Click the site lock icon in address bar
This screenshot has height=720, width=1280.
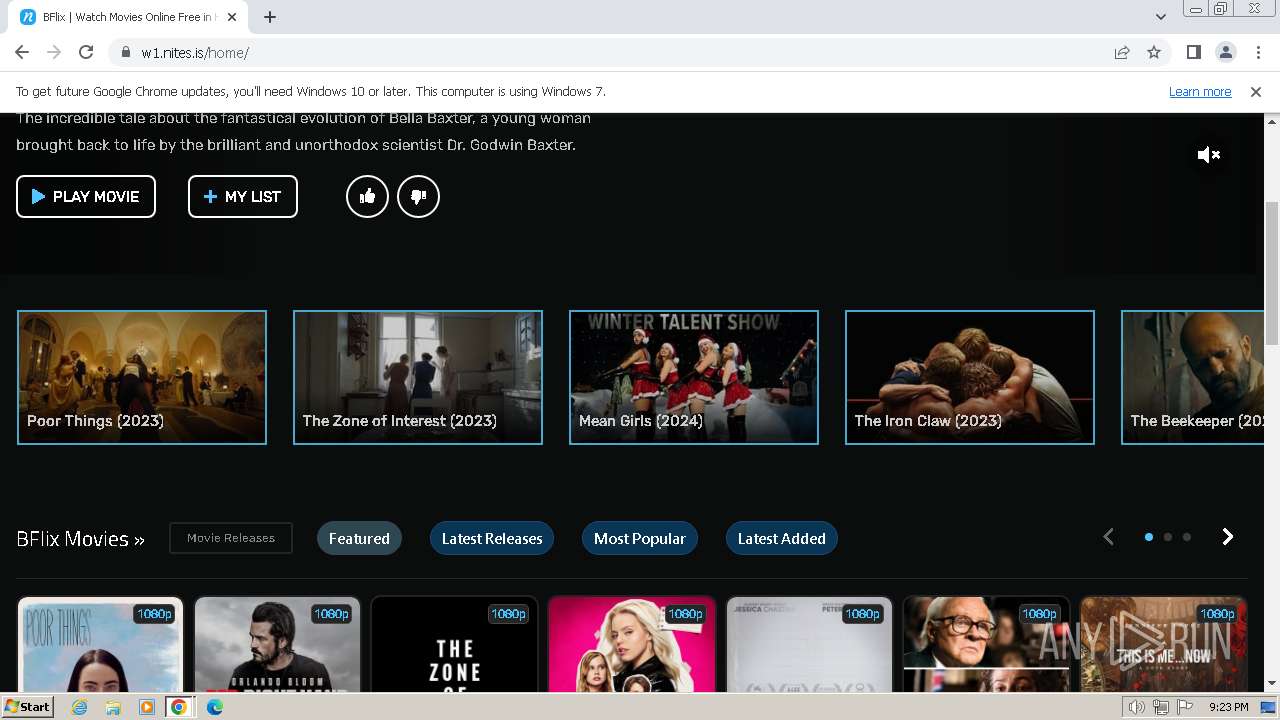(x=125, y=52)
